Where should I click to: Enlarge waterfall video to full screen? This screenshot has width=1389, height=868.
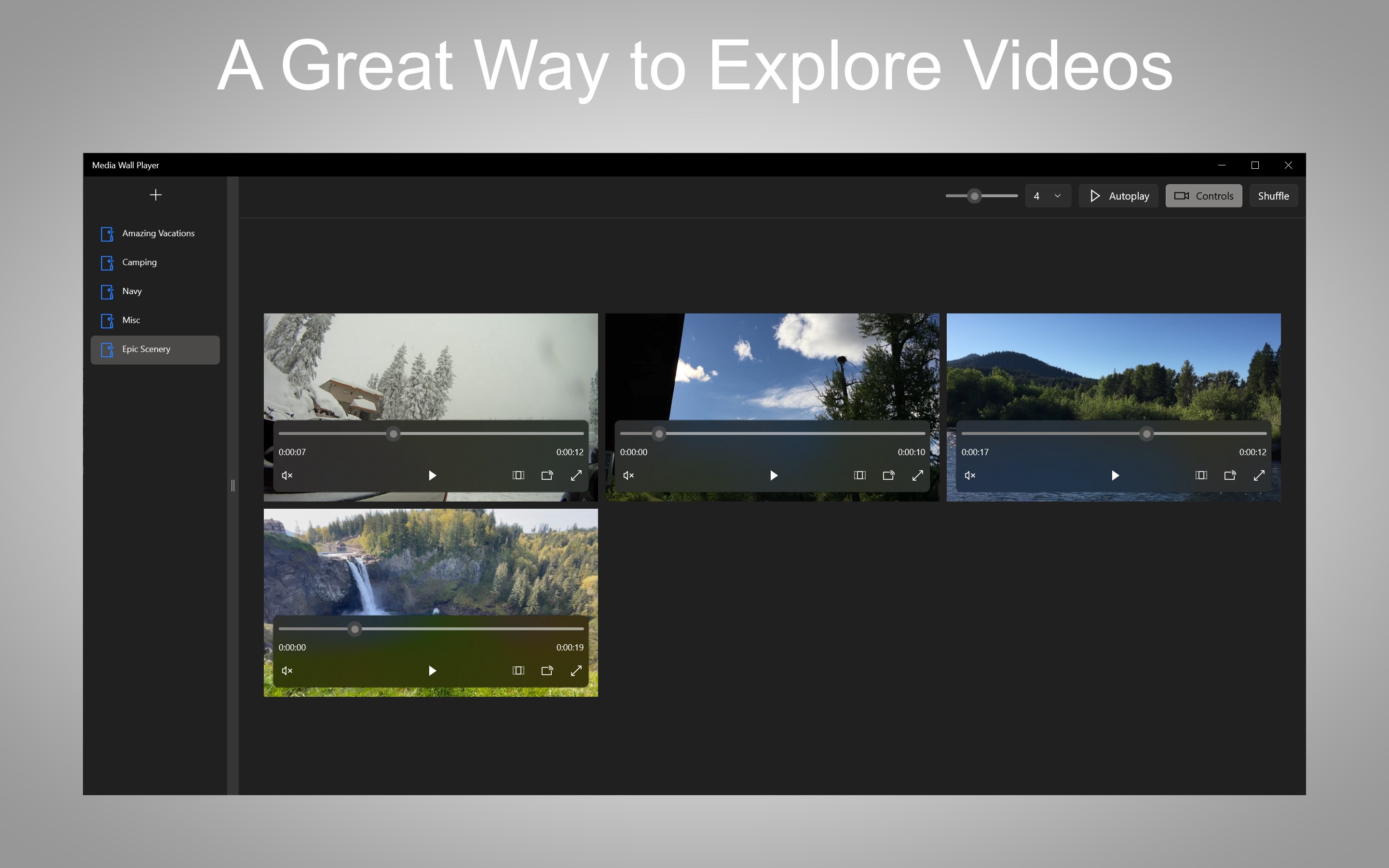576,670
